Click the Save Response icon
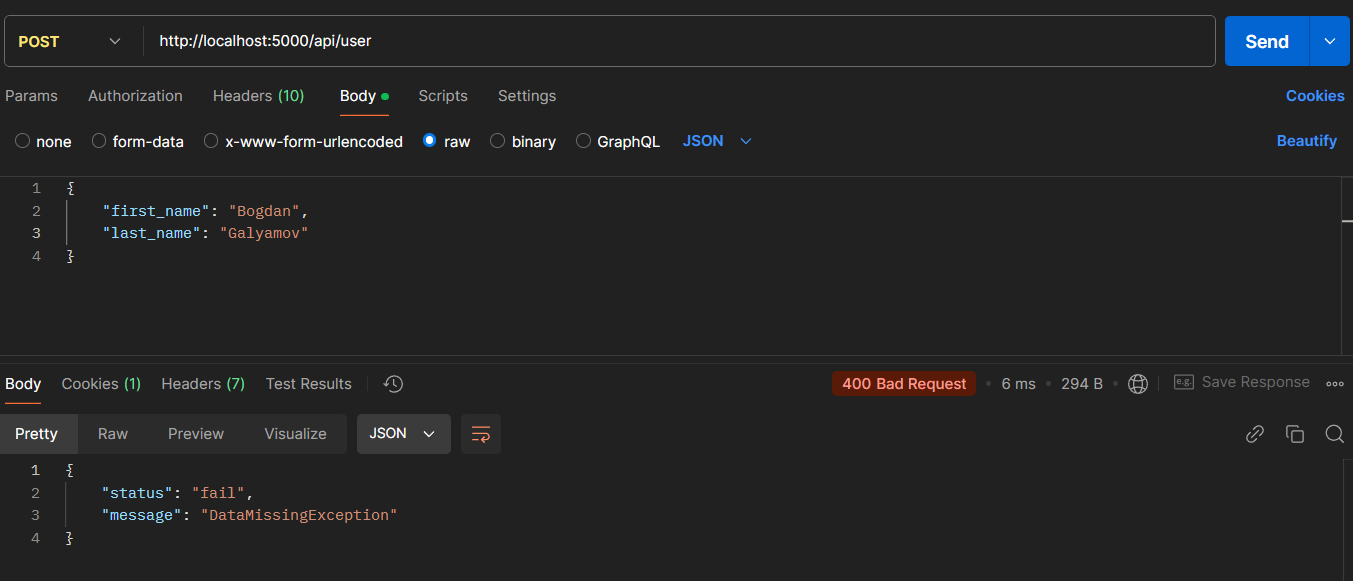The image size is (1353, 581). tap(1183, 383)
